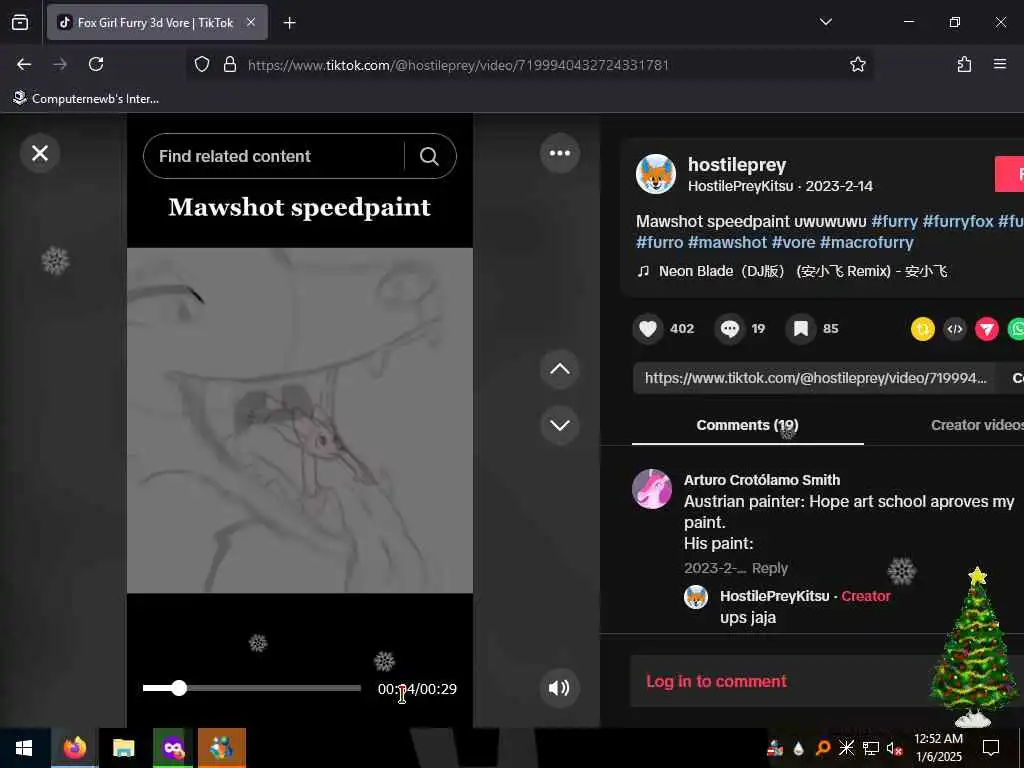The height and width of the screenshot is (768, 1024).
Task: Open the Windows notification center
Action: (991, 748)
